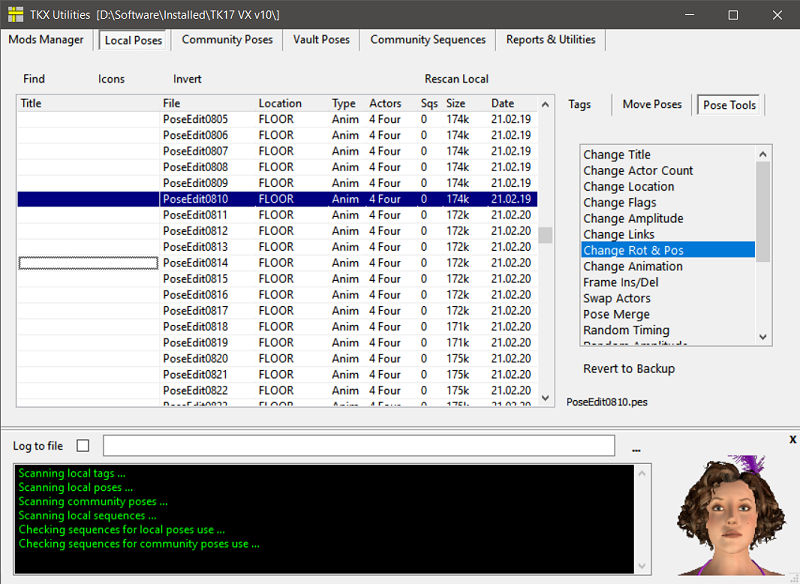Select the Pose Tools side tab

[x=729, y=105]
